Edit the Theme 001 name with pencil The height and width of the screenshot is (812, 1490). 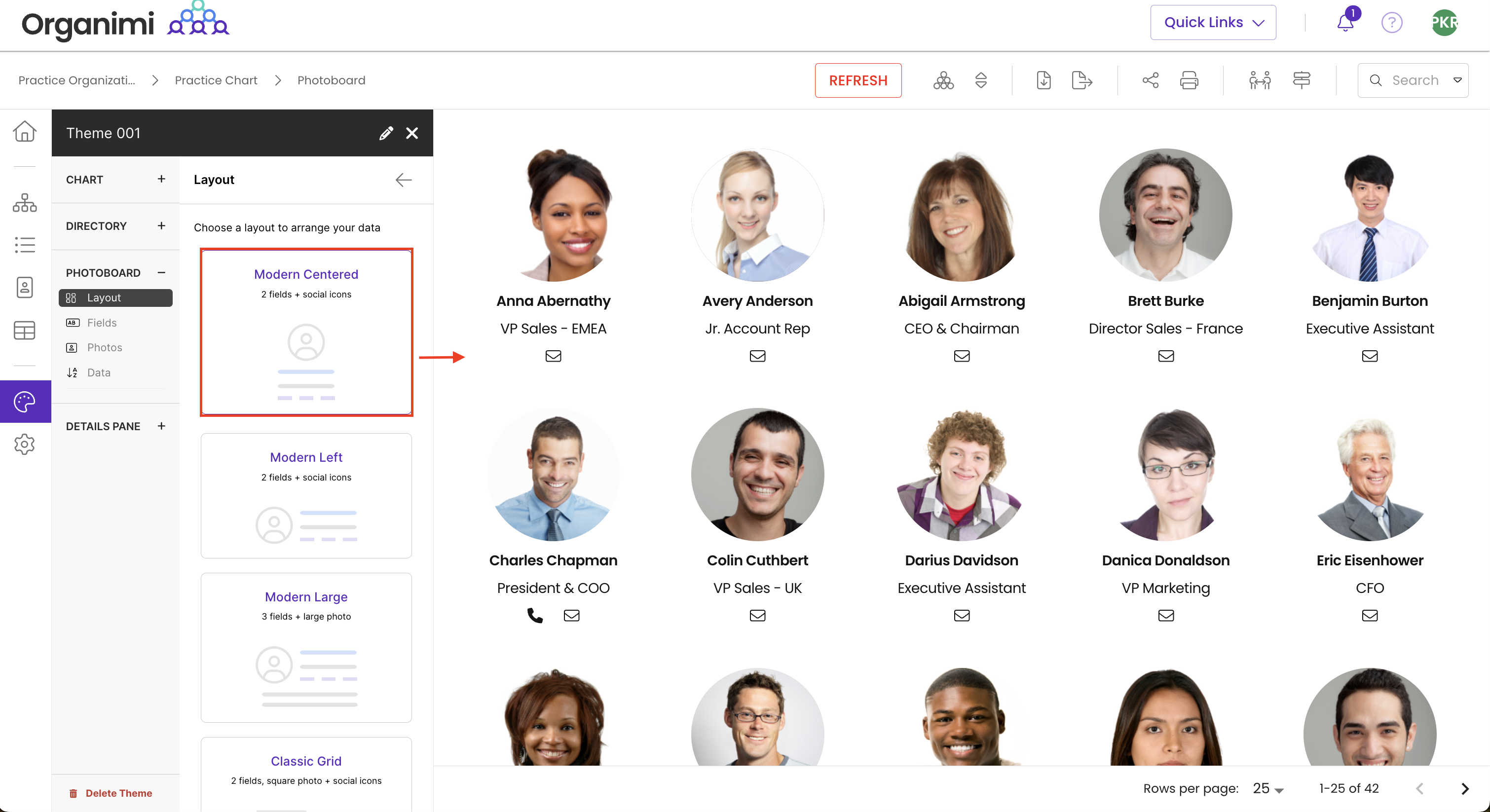click(x=386, y=133)
